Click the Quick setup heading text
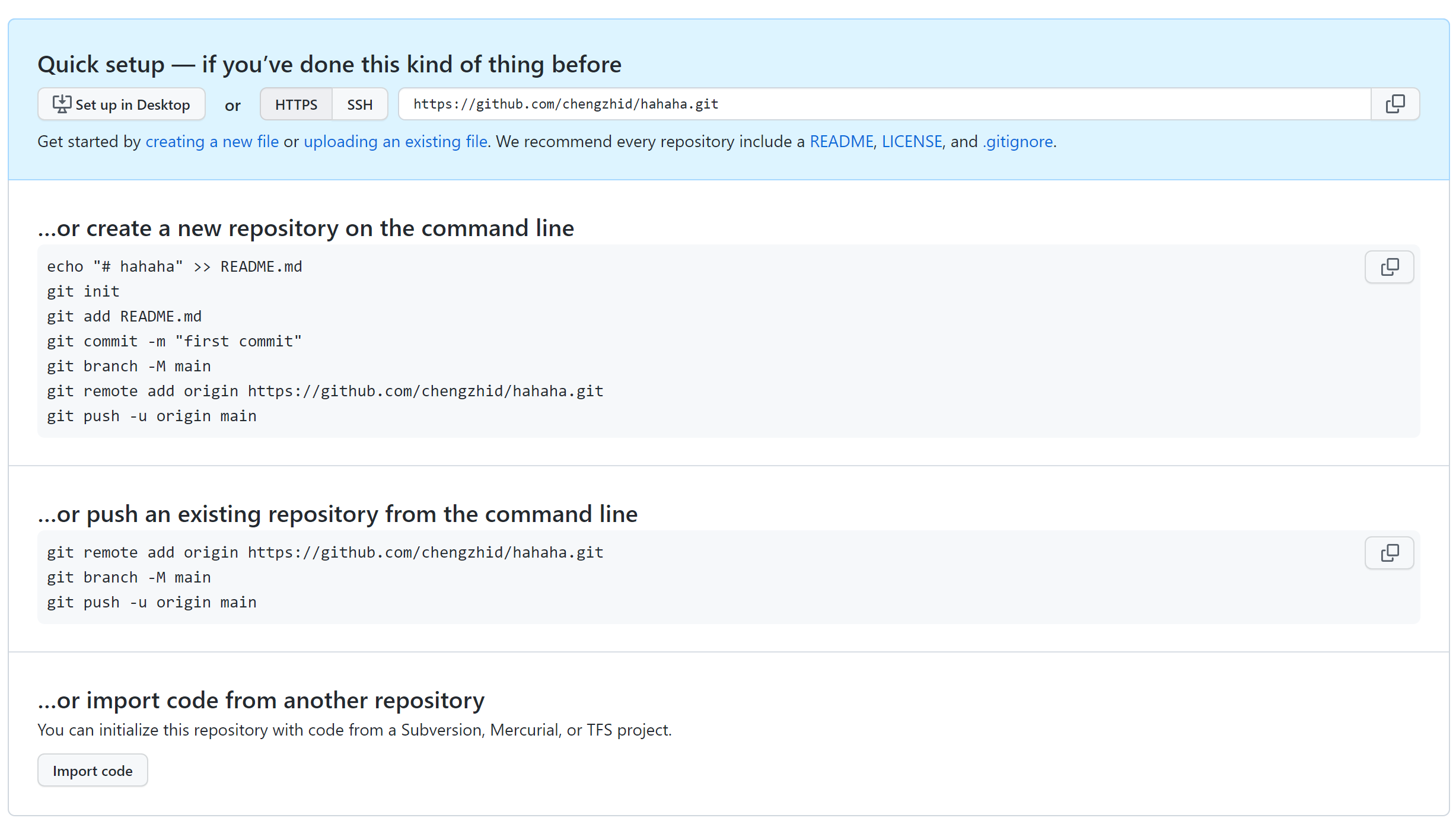 [x=329, y=65]
